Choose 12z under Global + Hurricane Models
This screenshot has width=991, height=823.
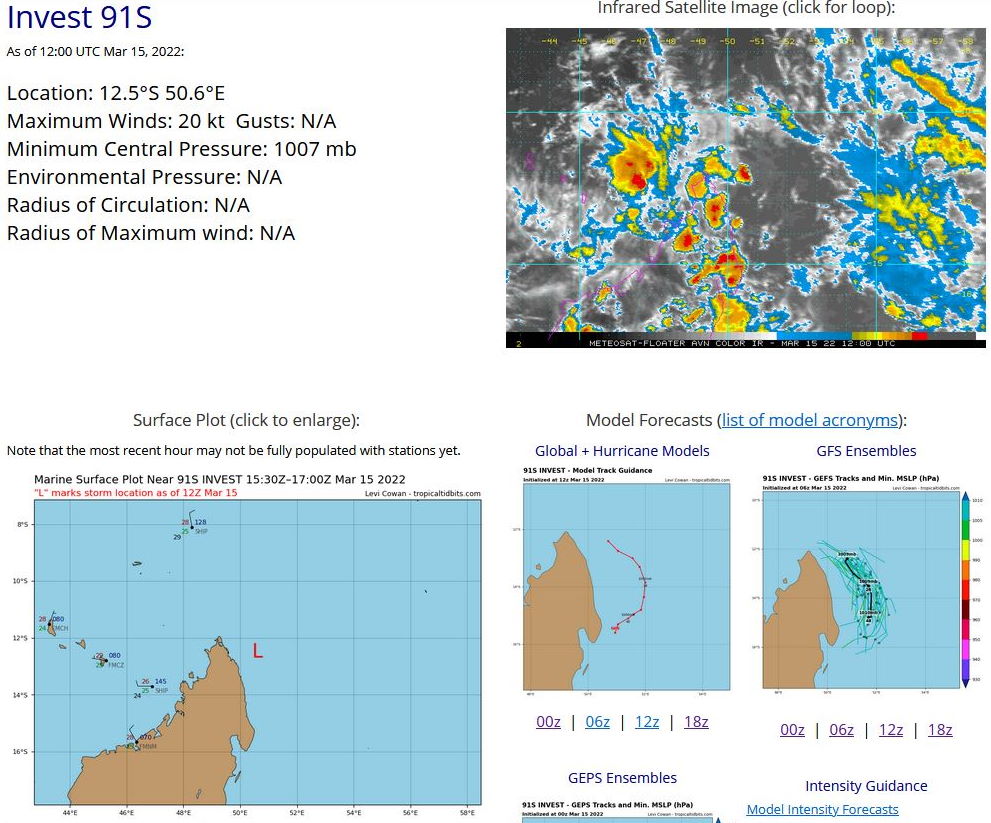(x=647, y=722)
